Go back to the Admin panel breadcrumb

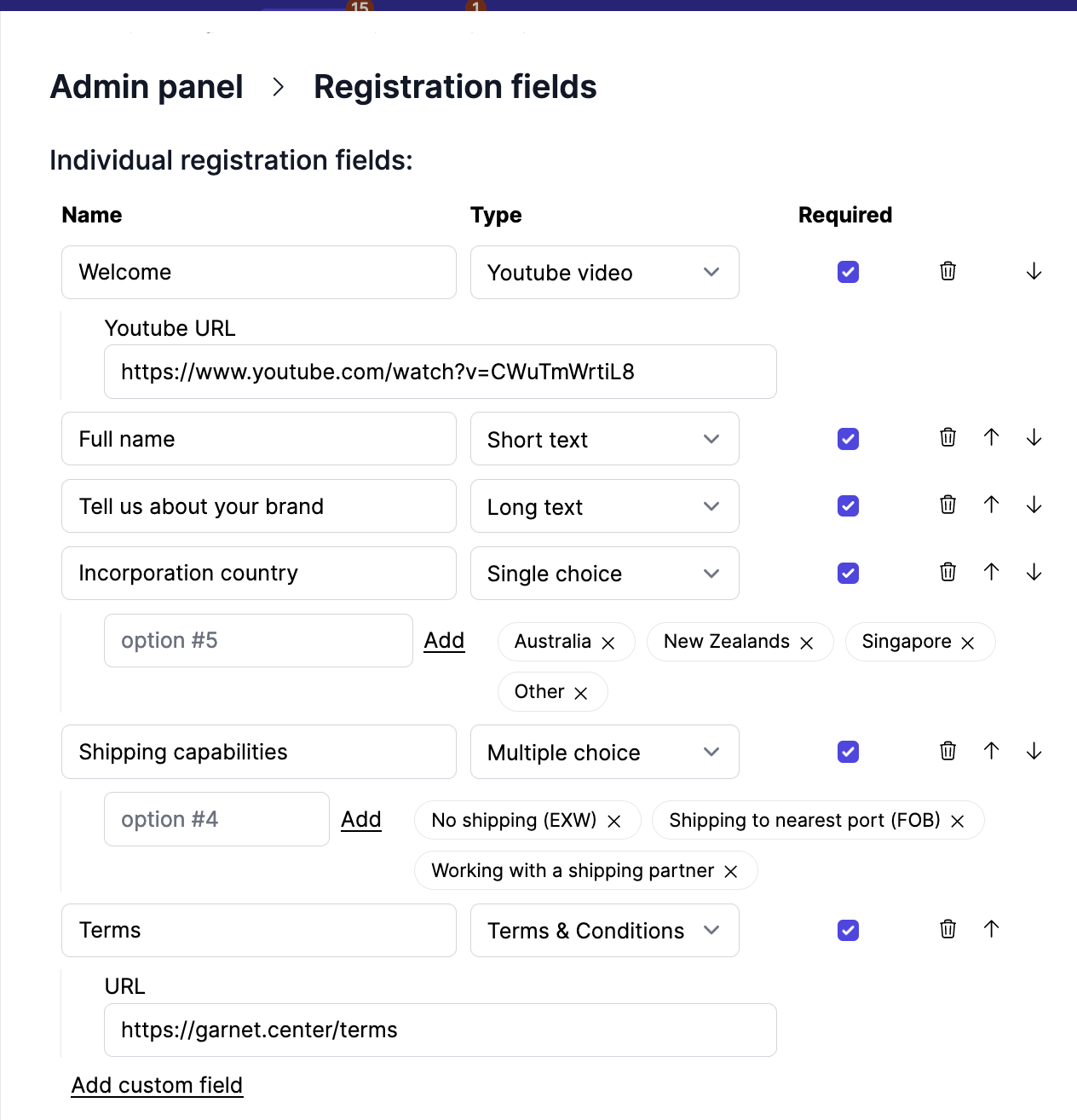(x=146, y=86)
